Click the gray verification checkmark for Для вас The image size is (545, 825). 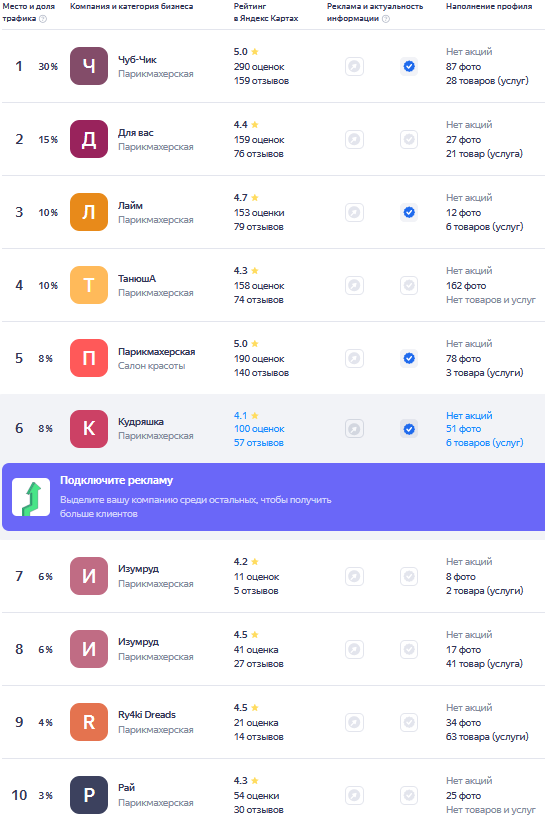[409, 139]
